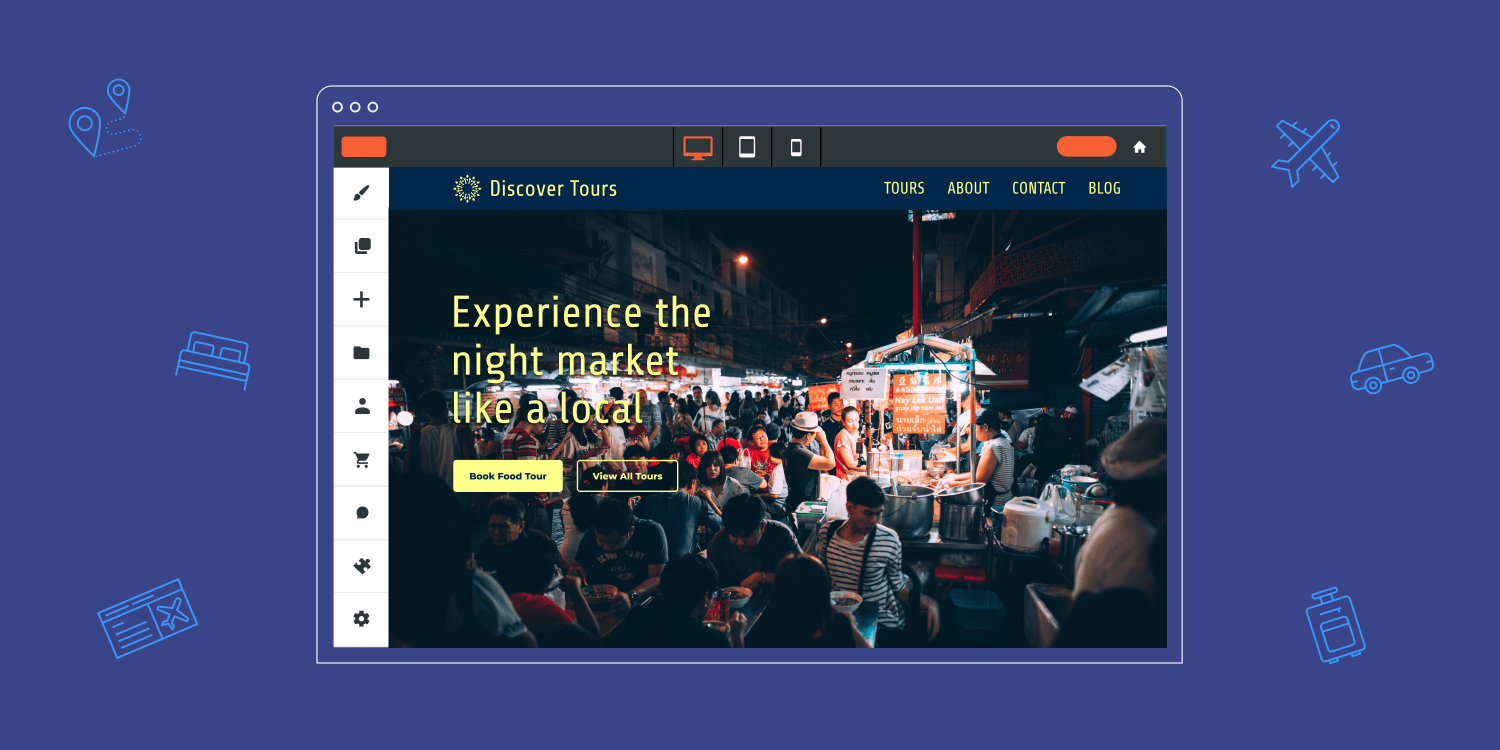Viewport: 1500px width, 750px height.
Task: Switch to desktop preview mode
Action: (698, 147)
